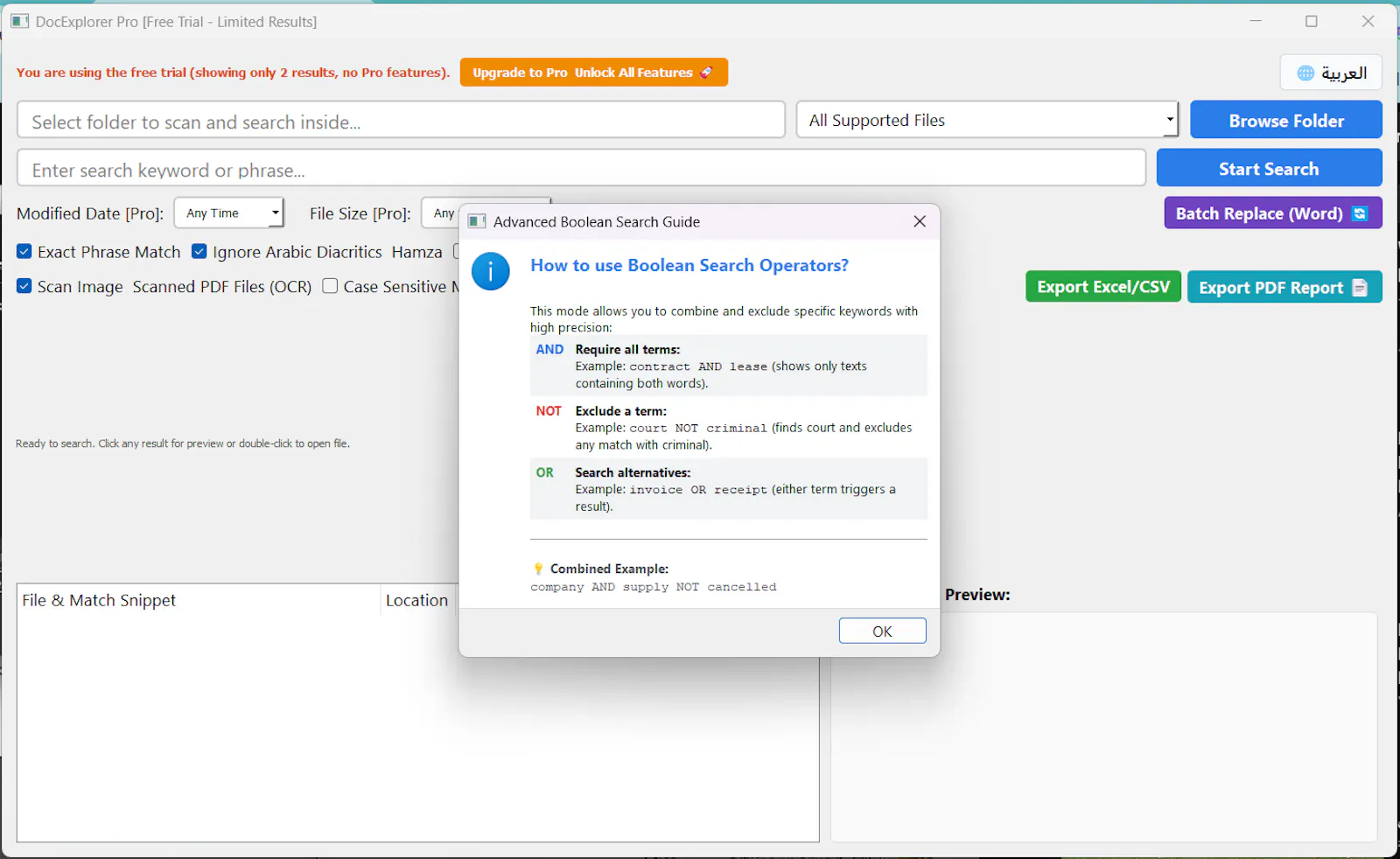This screenshot has width=1400, height=859.
Task: Click the DocExplorer Pro title bar app icon
Action: coord(19,21)
